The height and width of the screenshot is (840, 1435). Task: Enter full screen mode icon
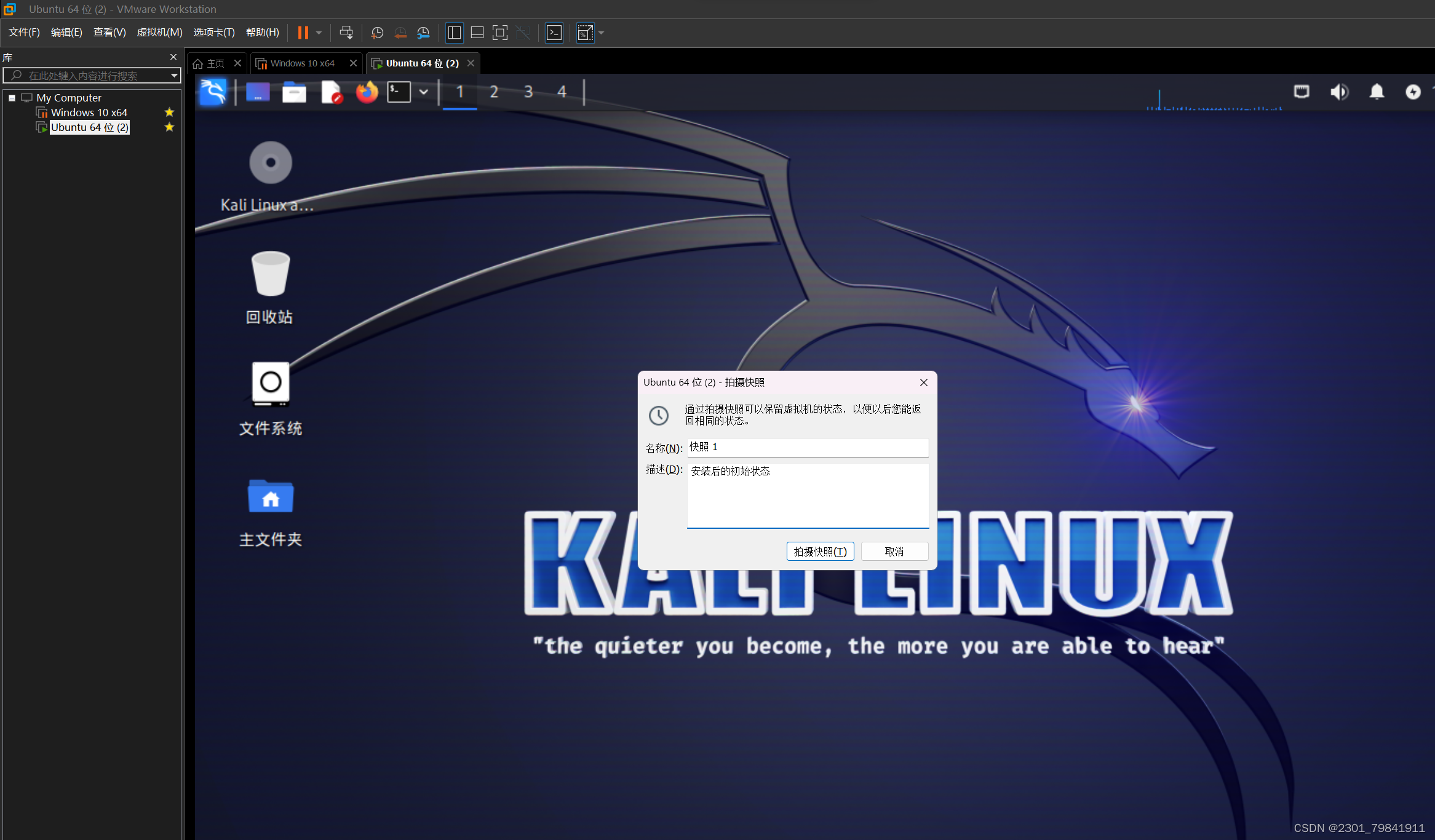[500, 33]
